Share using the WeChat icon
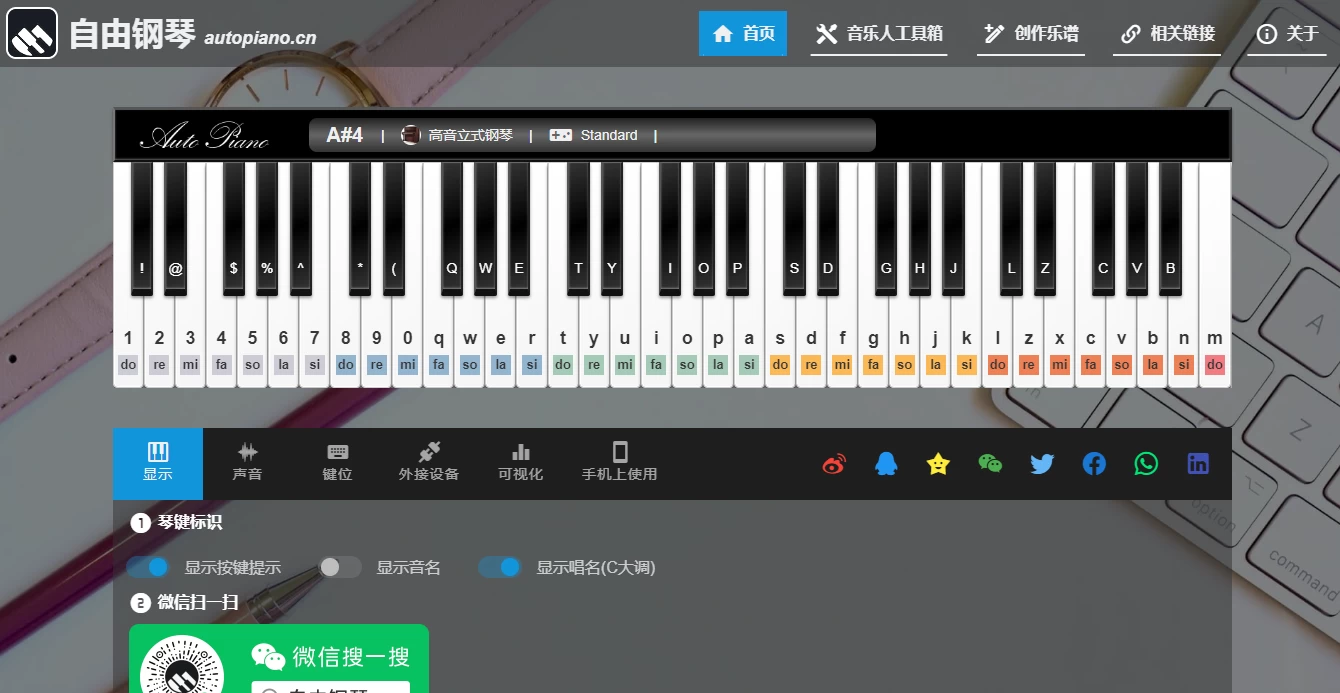 (x=990, y=464)
